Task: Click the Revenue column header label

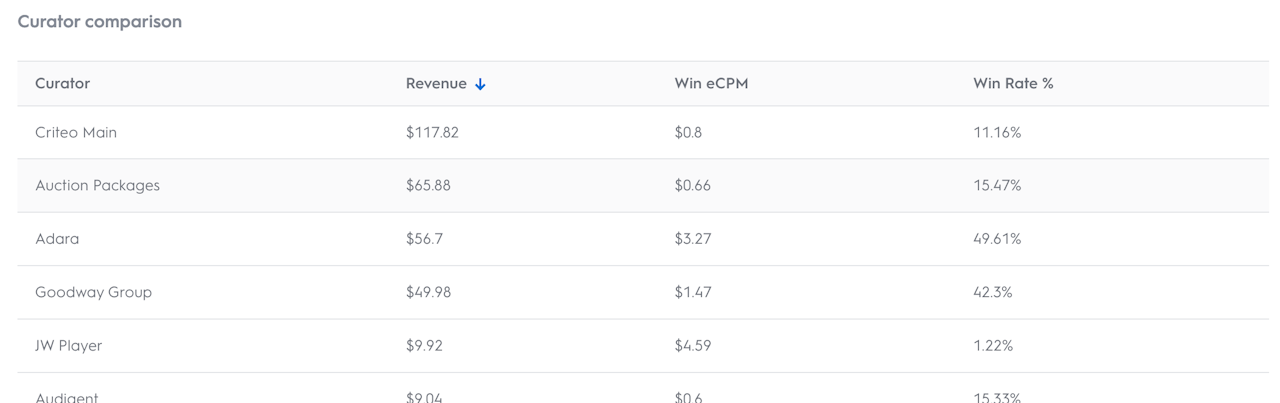Action: coord(436,84)
